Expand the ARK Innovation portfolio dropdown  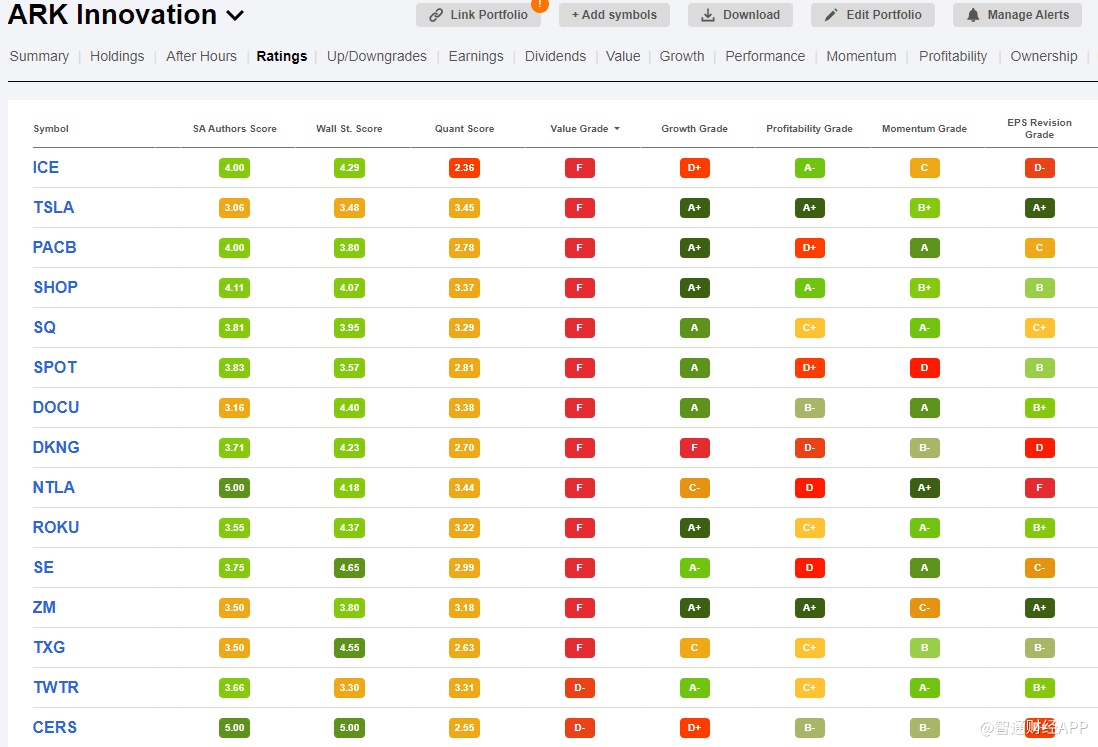(236, 15)
